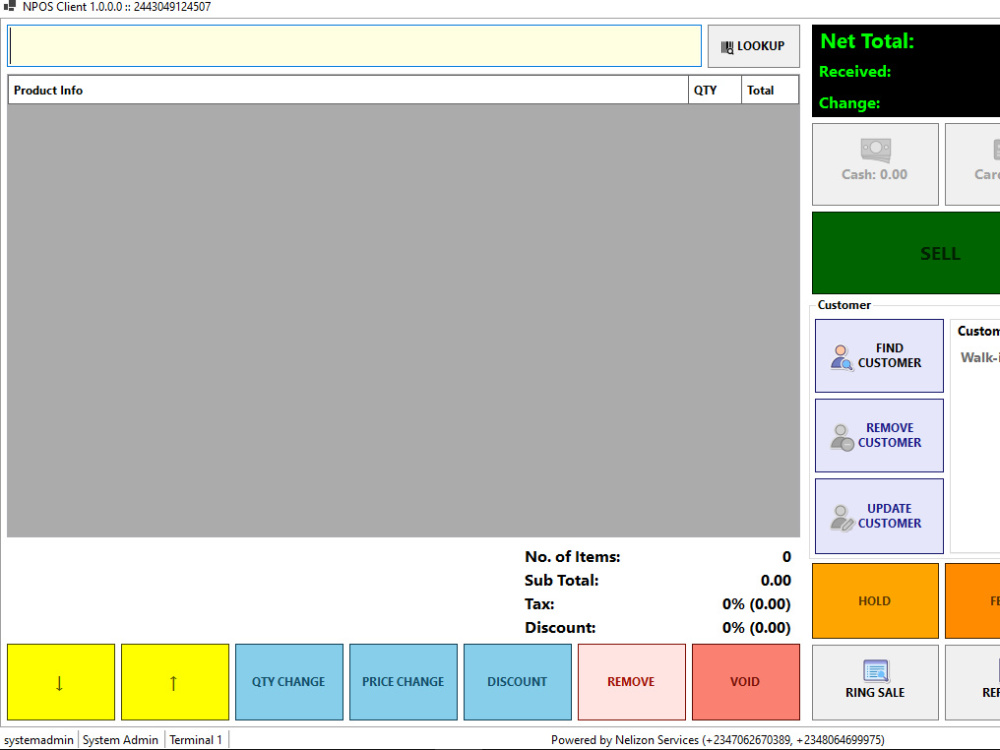Focus the product barcode entry field
This screenshot has height=750, width=1000.
click(x=355, y=46)
